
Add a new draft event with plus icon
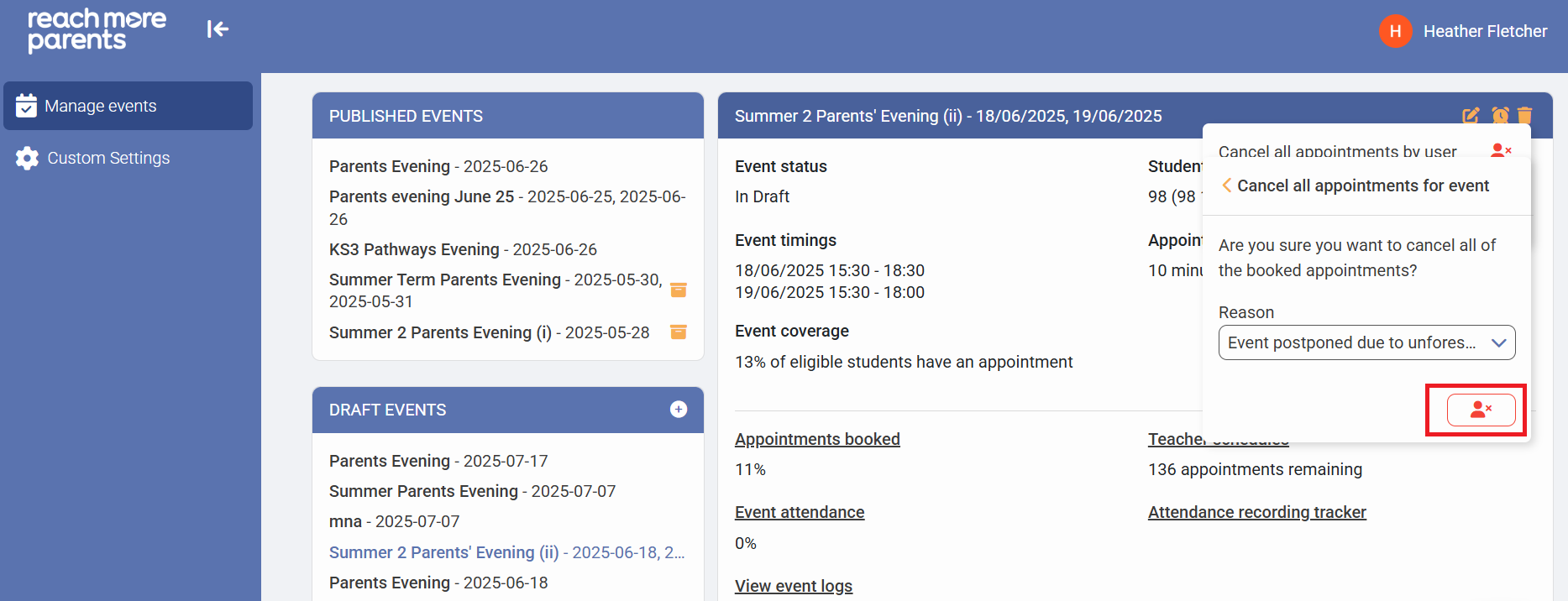pos(679,410)
